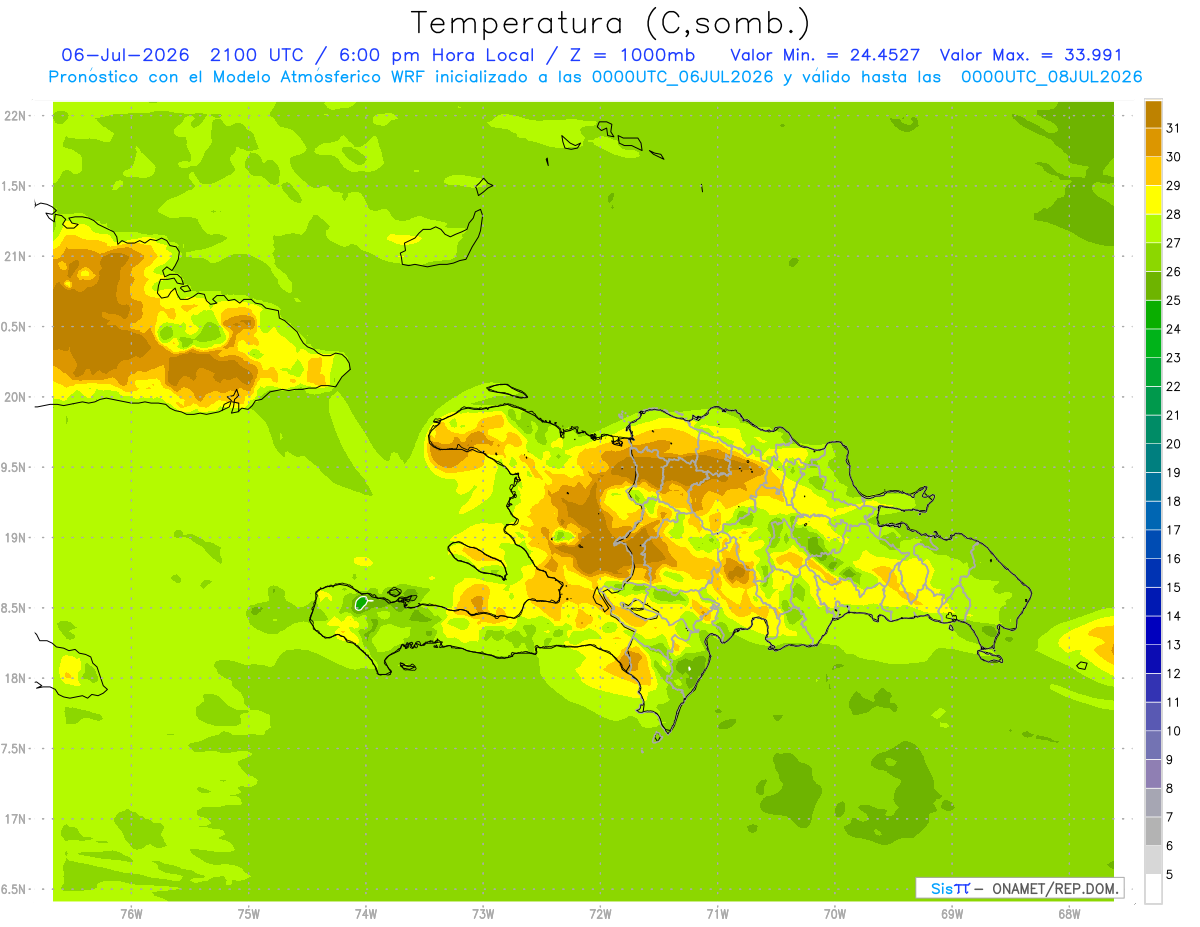This screenshot has width=1200, height=927.
Task: Click the "72W" longitude label
Action: pos(600,914)
